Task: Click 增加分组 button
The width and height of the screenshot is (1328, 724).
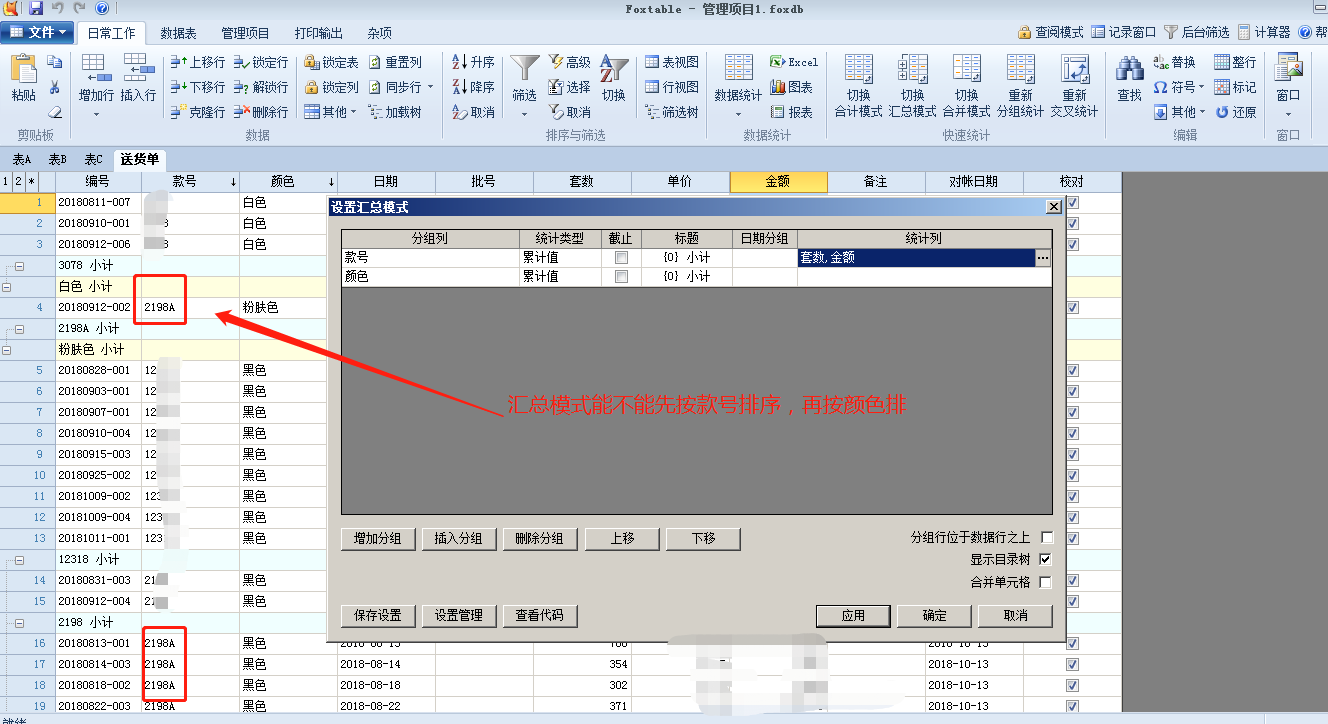Action: pos(378,538)
